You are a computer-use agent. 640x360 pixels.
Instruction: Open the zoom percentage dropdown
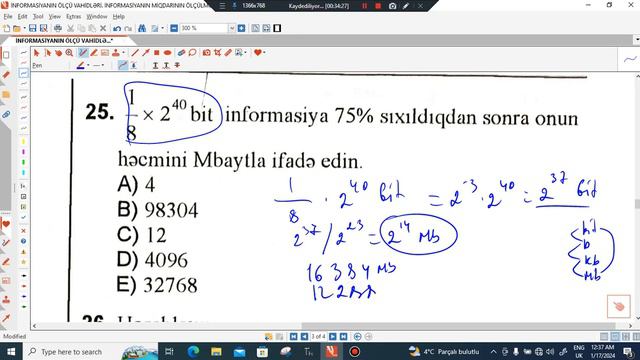click(x=232, y=28)
